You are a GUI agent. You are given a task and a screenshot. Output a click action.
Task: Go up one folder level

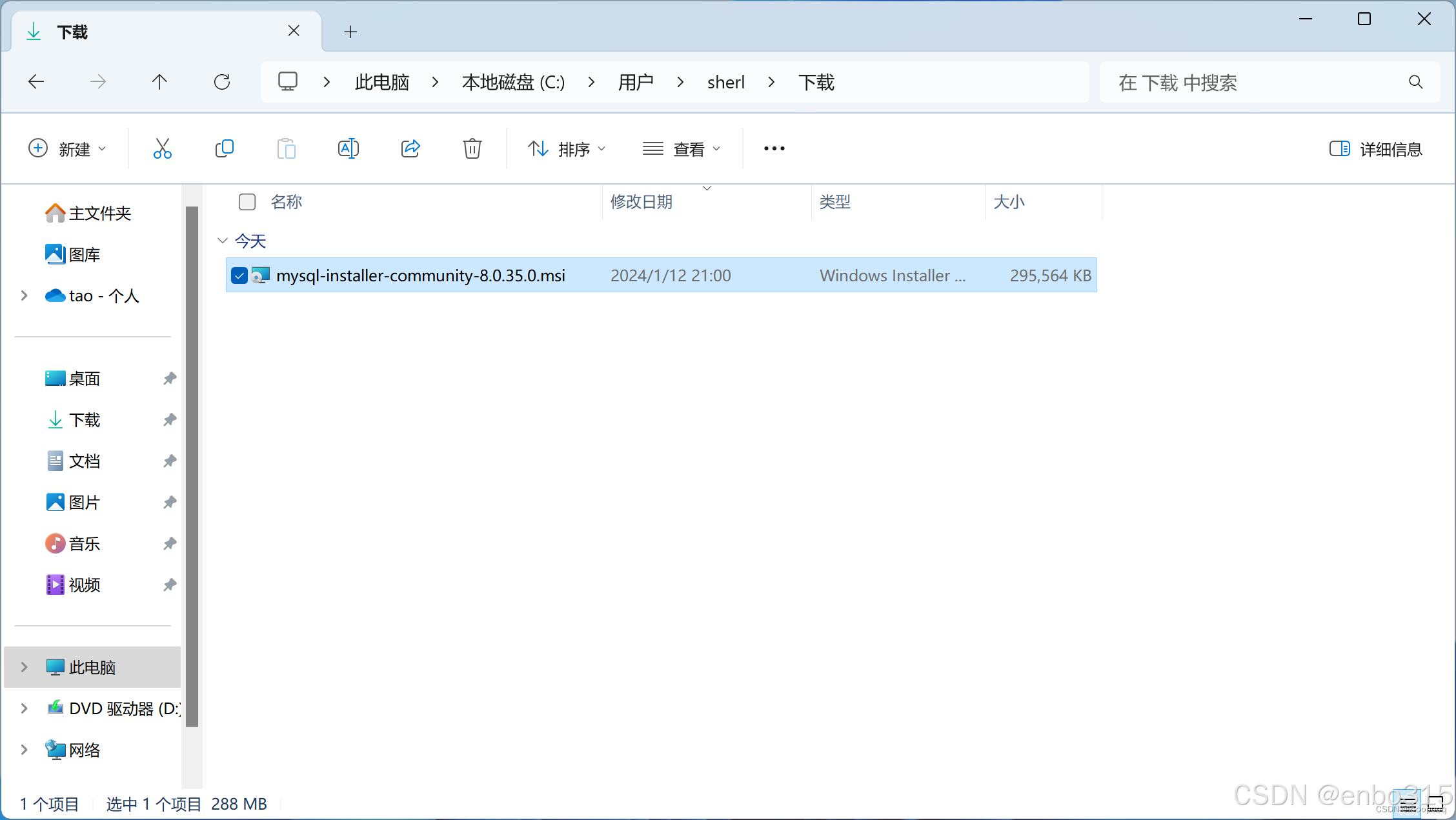[159, 82]
